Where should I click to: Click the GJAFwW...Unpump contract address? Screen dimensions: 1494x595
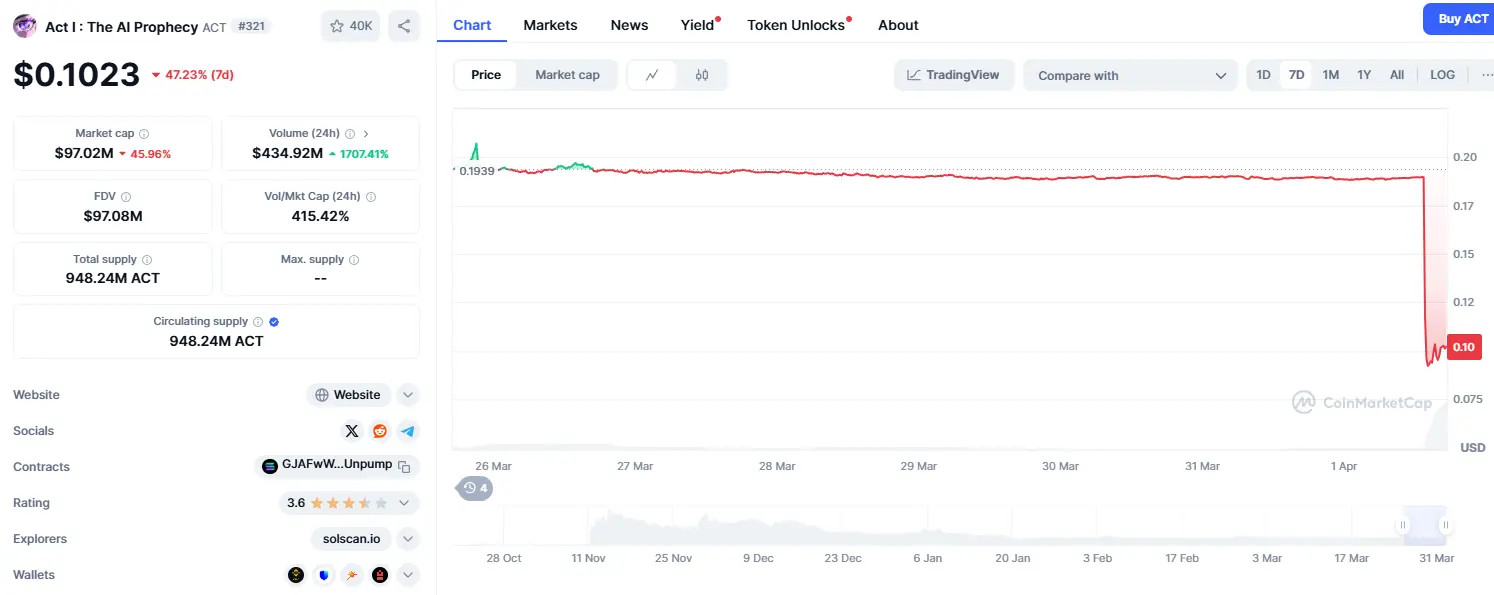(337, 465)
